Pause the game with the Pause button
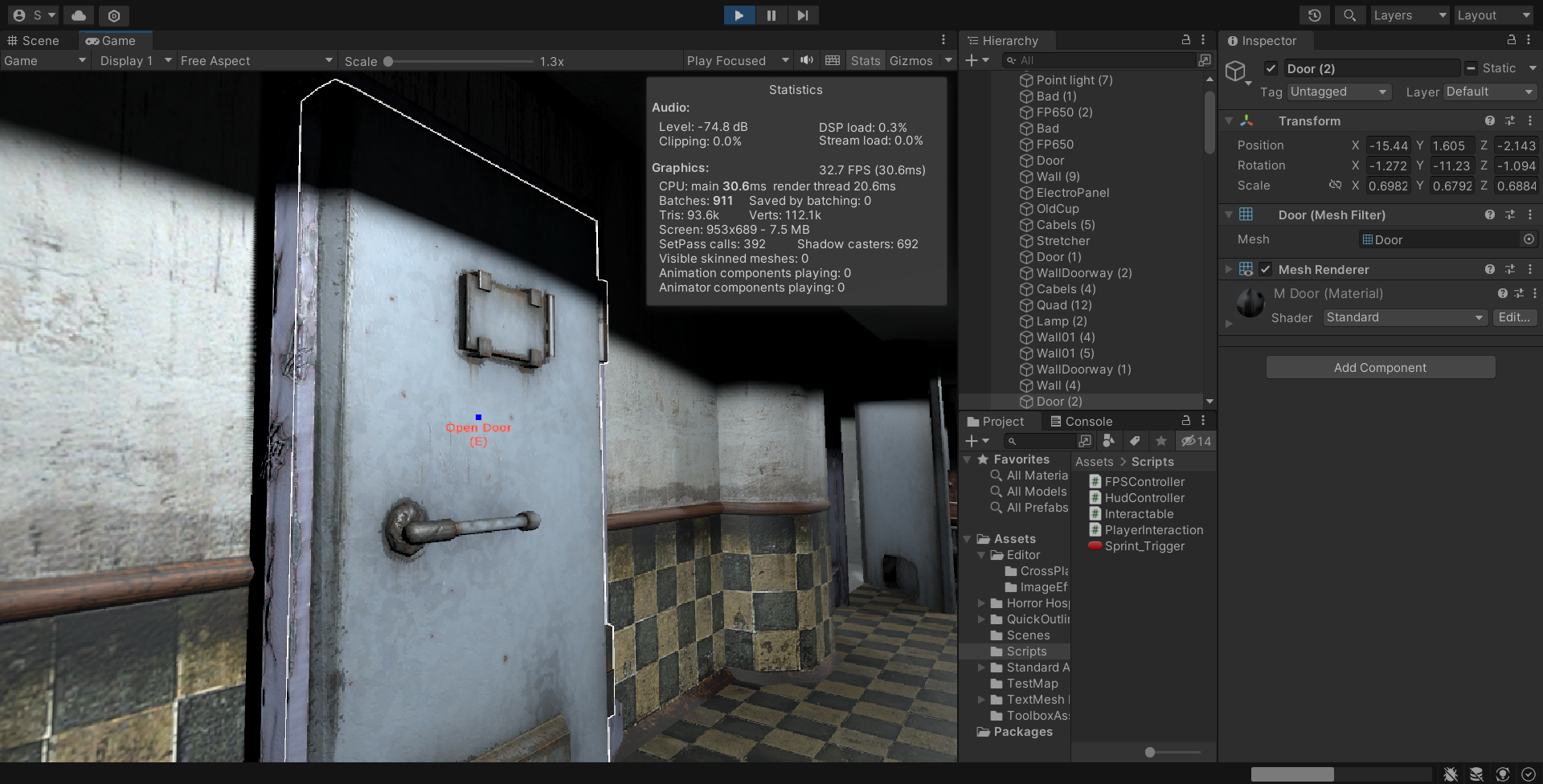Viewport: 1543px width, 784px height. (771, 15)
